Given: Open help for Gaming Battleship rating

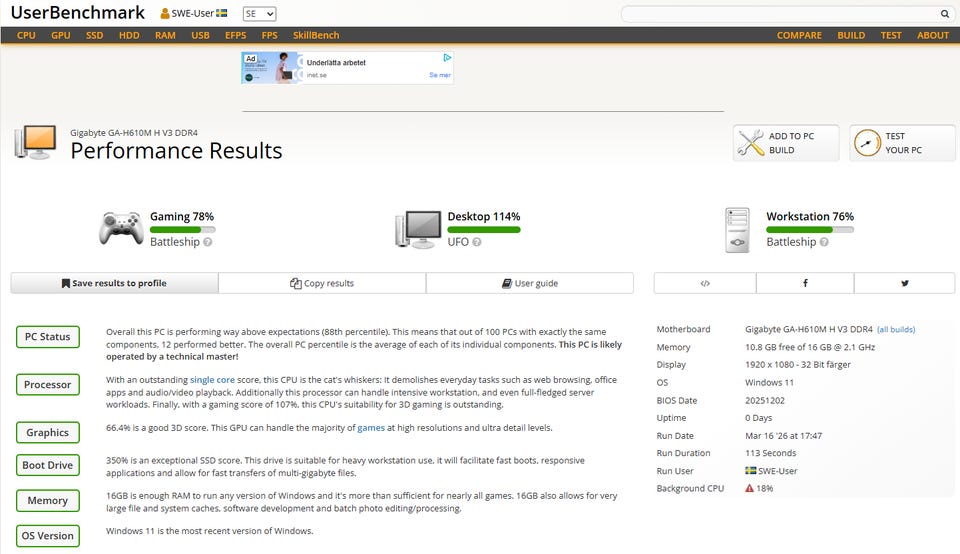Looking at the screenshot, I should click(208, 242).
